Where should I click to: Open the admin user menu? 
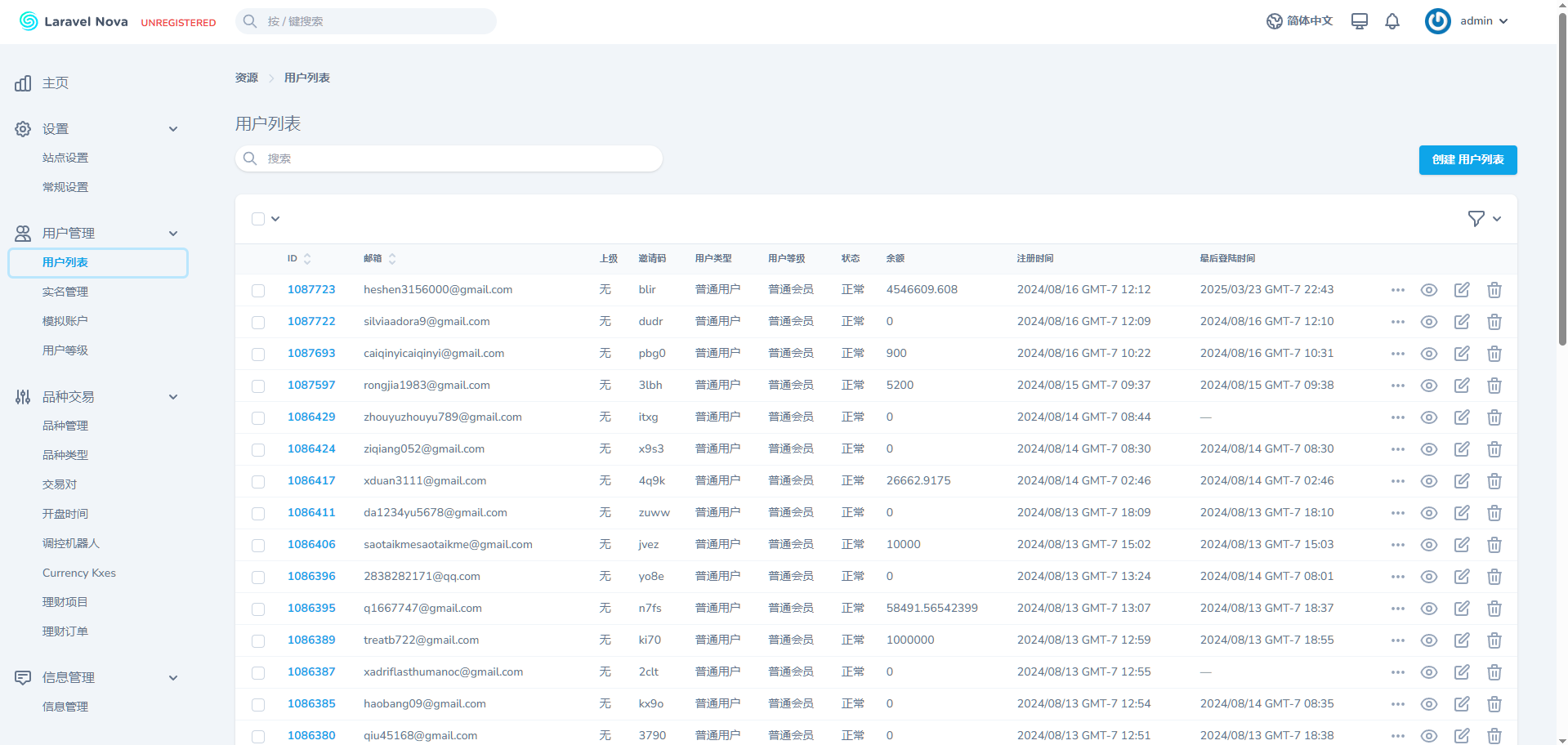1467,21
